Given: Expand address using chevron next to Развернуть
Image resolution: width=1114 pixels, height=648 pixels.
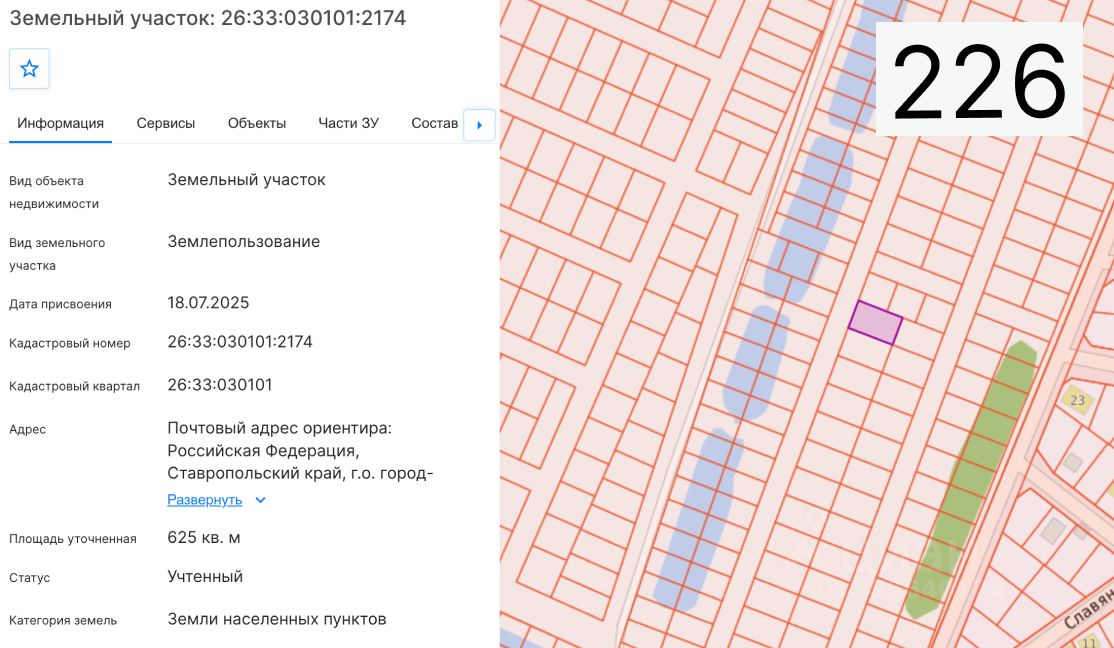Looking at the screenshot, I should pyautogui.click(x=261, y=500).
